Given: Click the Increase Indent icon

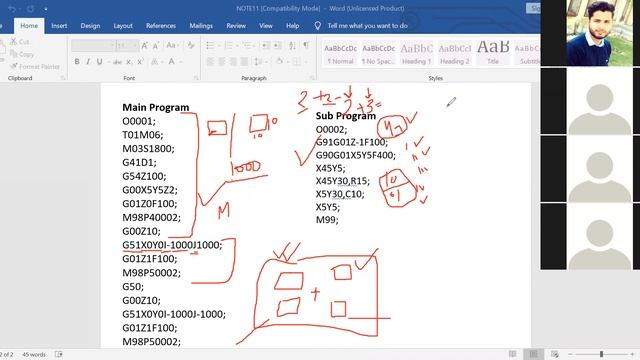Looking at the screenshot, I should click(x=277, y=45).
